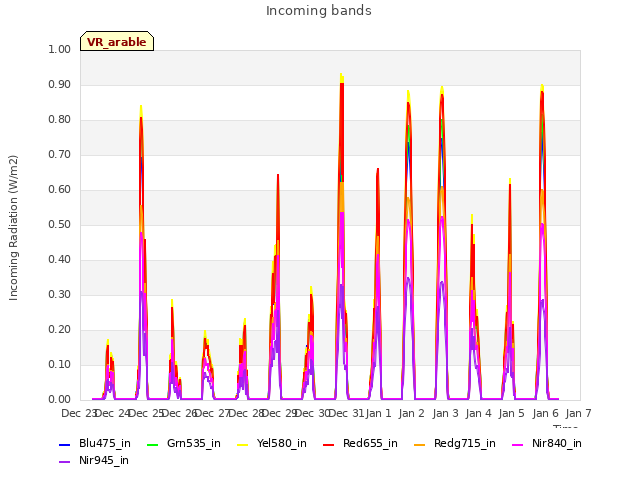Click the purple Nir945_in legend swatch

[65, 462]
